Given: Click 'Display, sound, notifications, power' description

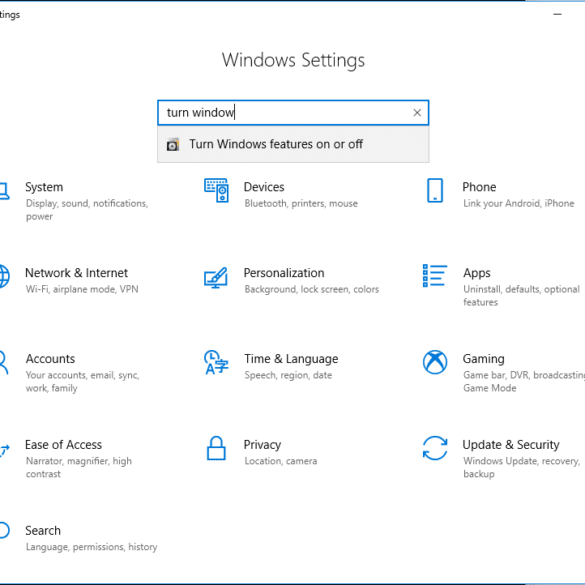Looking at the screenshot, I should (87, 210).
